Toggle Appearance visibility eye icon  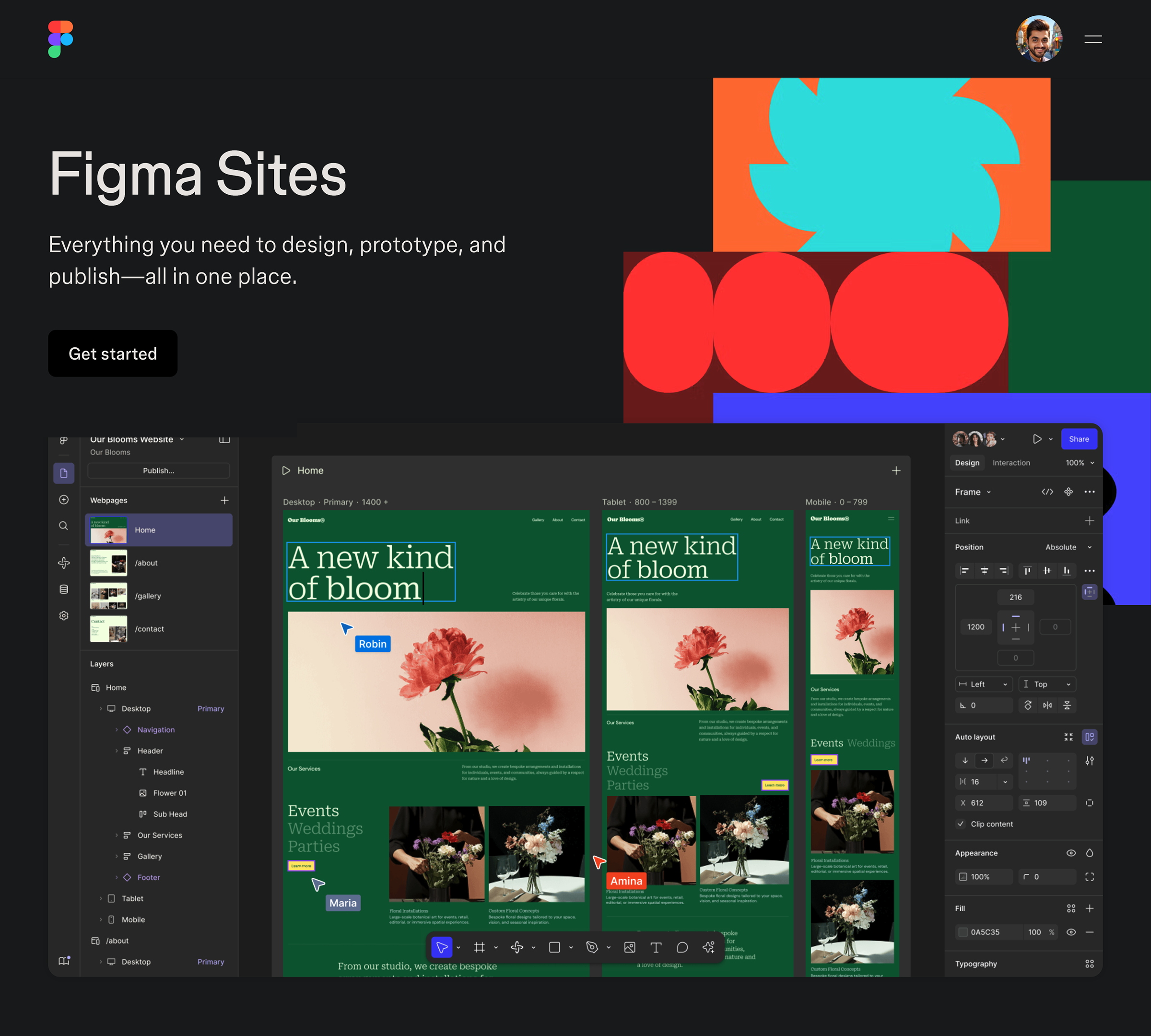(x=1071, y=853)
